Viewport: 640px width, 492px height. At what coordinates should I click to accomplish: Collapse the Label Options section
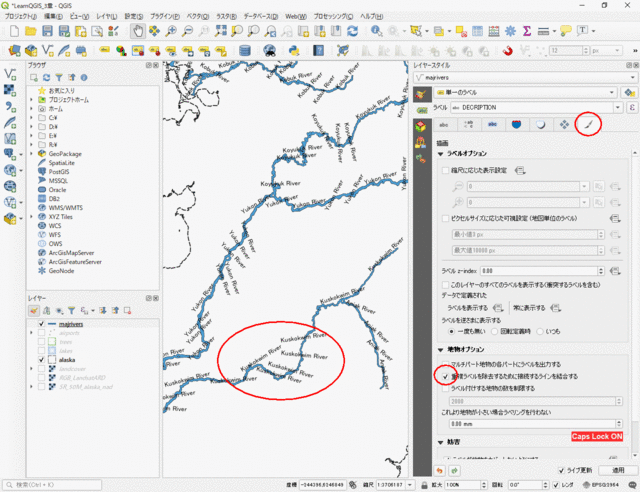coord(441,154)
